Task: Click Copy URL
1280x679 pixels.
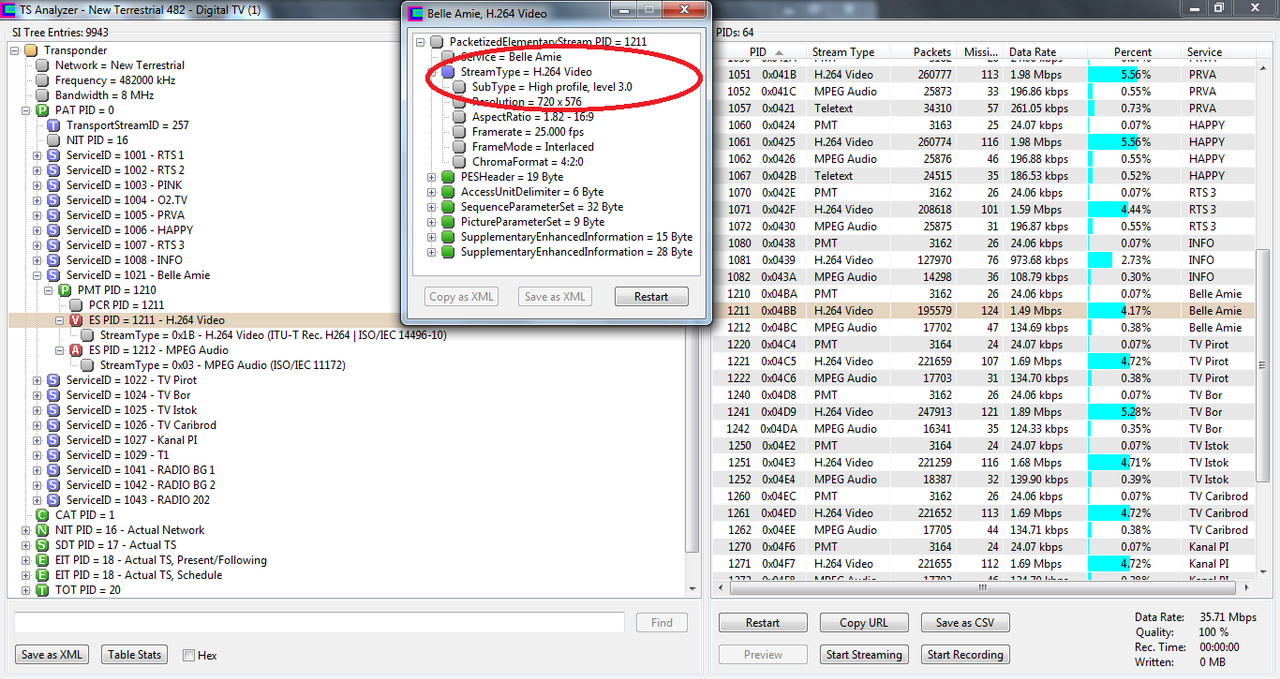Action: pos(864,622)
